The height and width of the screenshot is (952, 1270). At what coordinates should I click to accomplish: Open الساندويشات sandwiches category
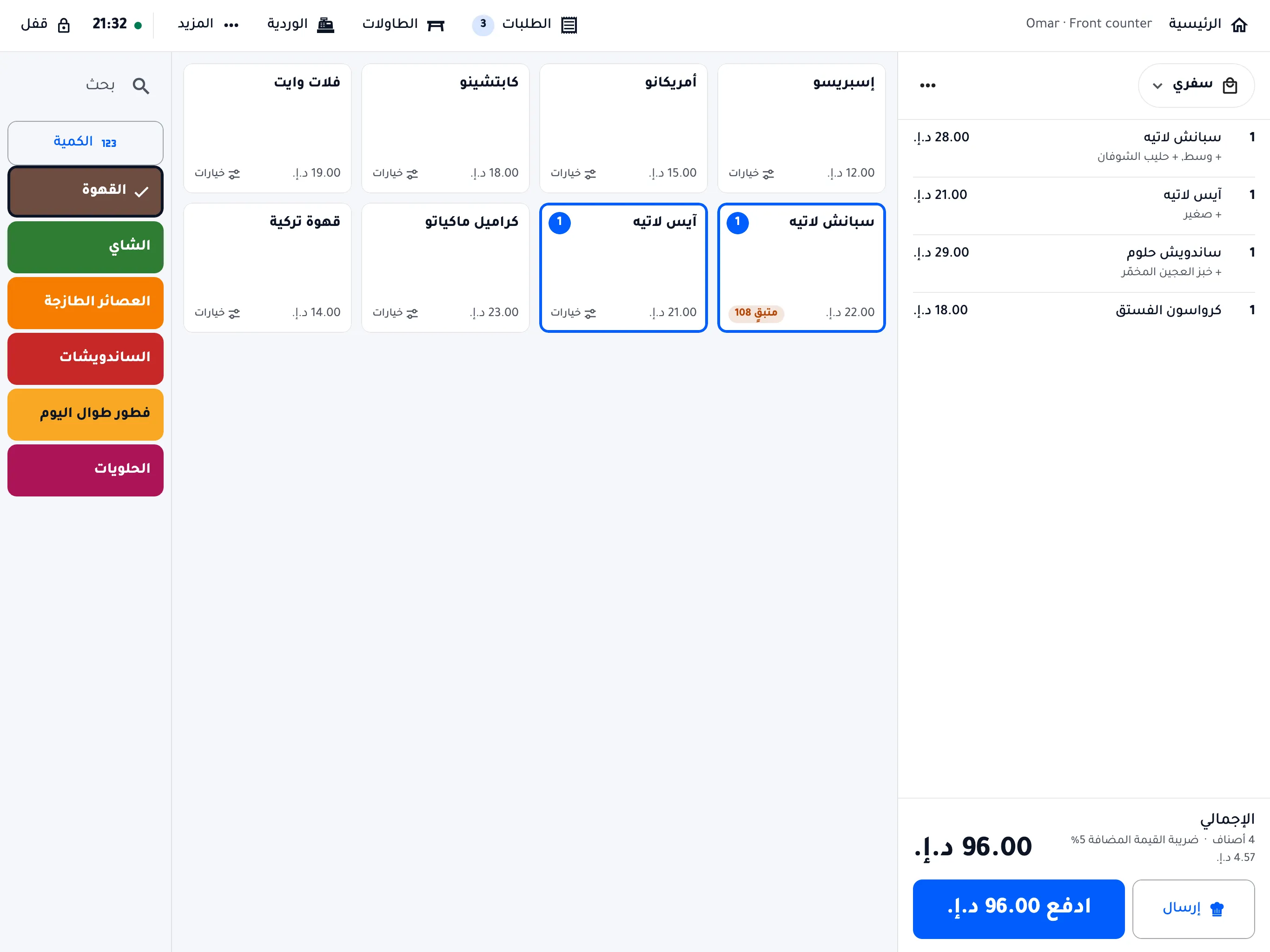[86, 358]
